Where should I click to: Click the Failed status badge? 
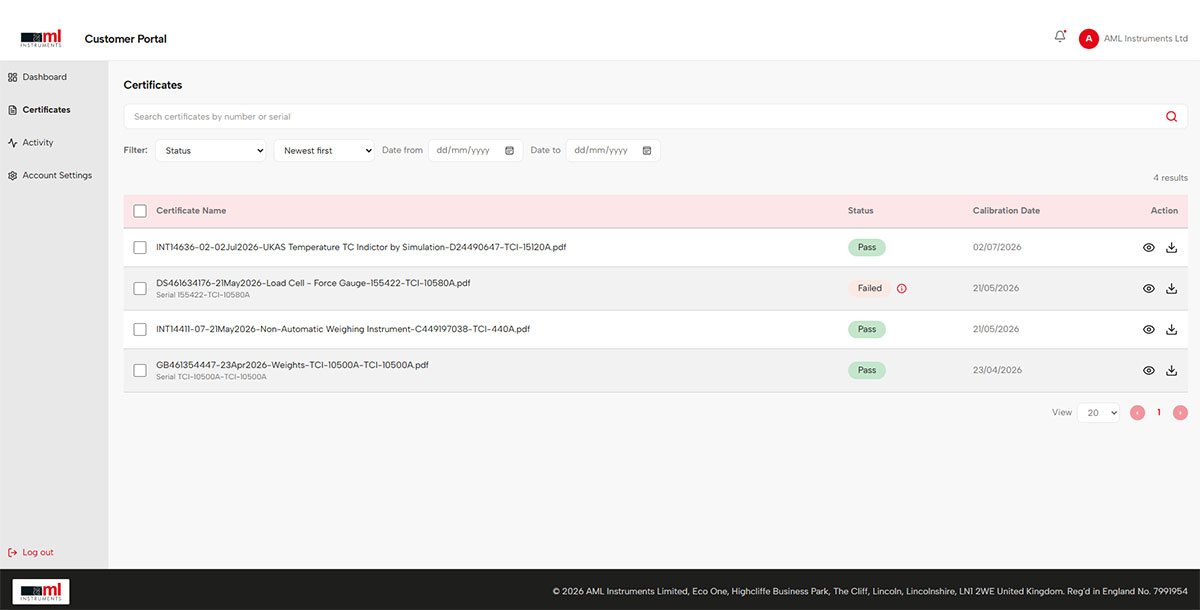[870, 289]
